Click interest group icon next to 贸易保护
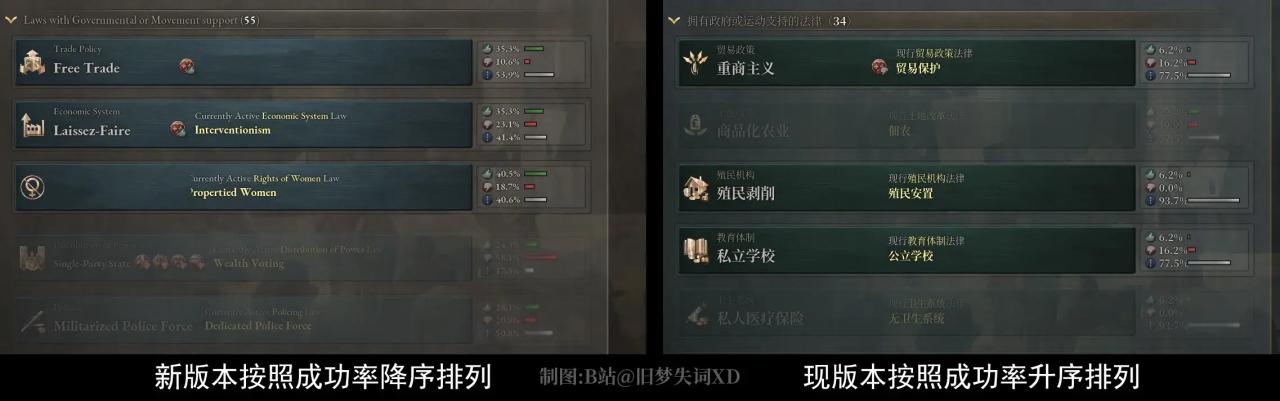 879,67
